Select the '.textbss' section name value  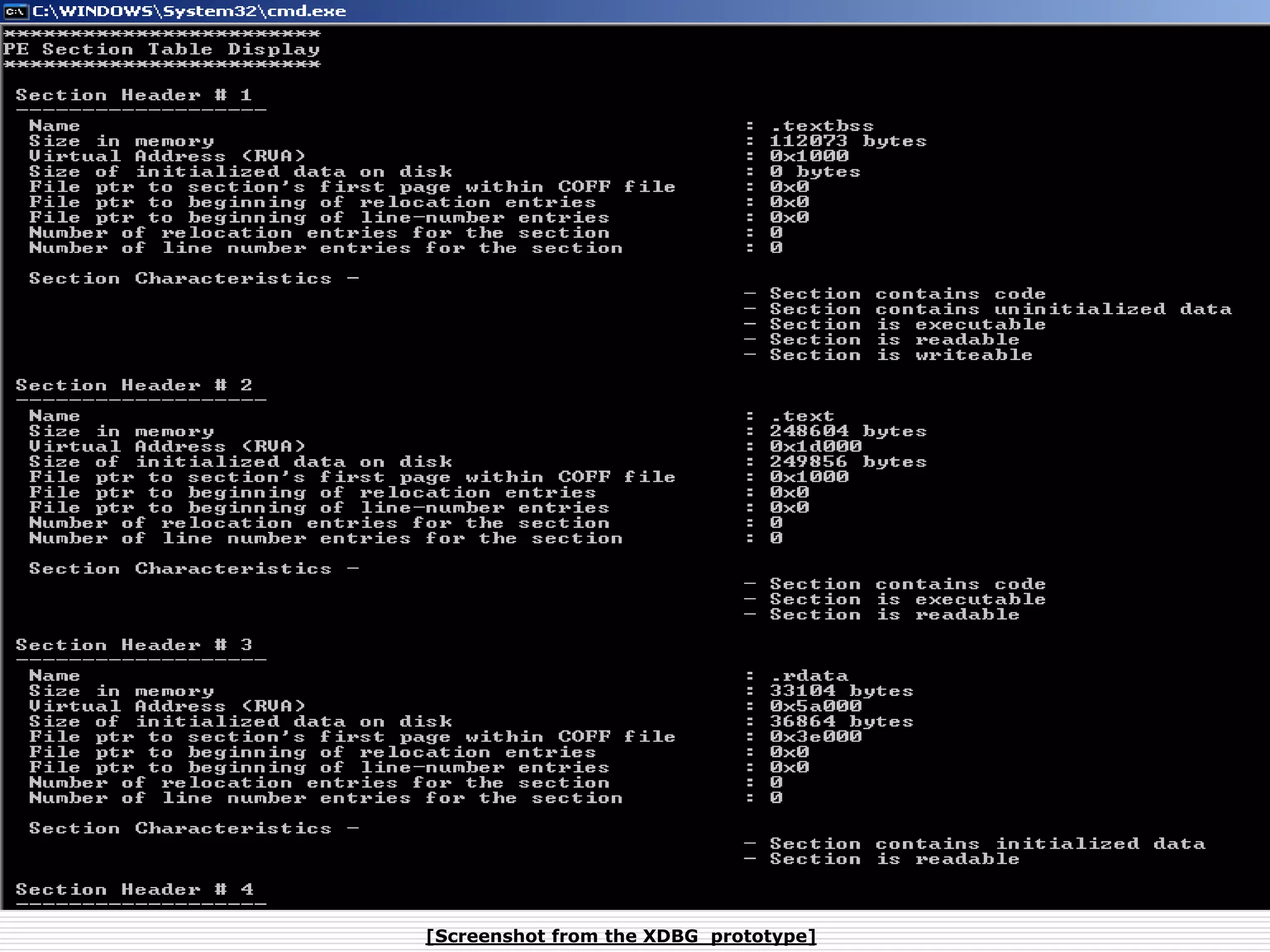[x=822, y=126]
